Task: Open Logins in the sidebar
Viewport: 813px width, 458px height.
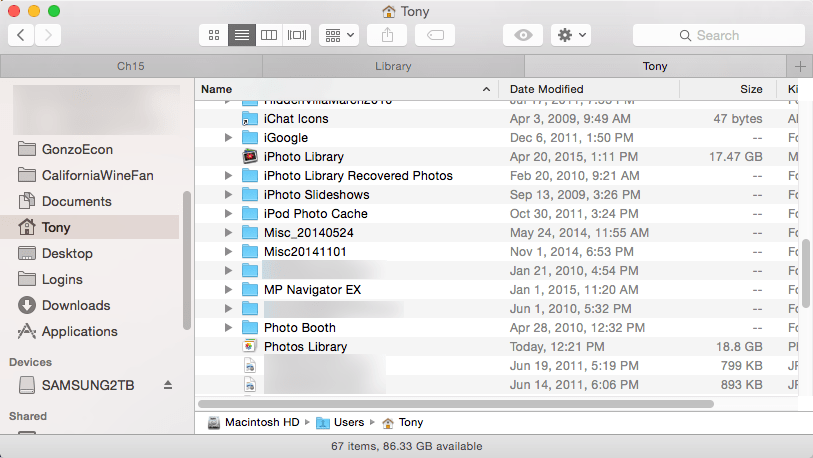Action: [x=50, y=279]
